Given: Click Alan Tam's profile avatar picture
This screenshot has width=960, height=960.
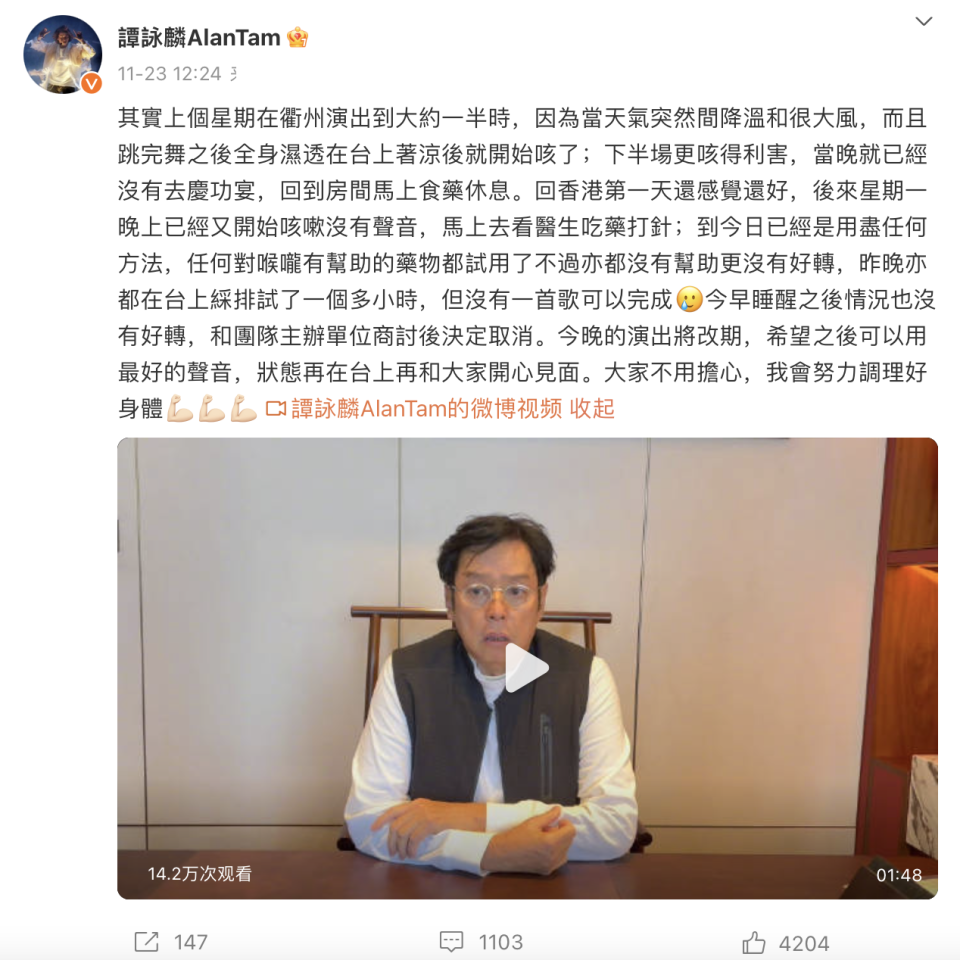Looking at the screenshot, I should (x=62, y=54).
